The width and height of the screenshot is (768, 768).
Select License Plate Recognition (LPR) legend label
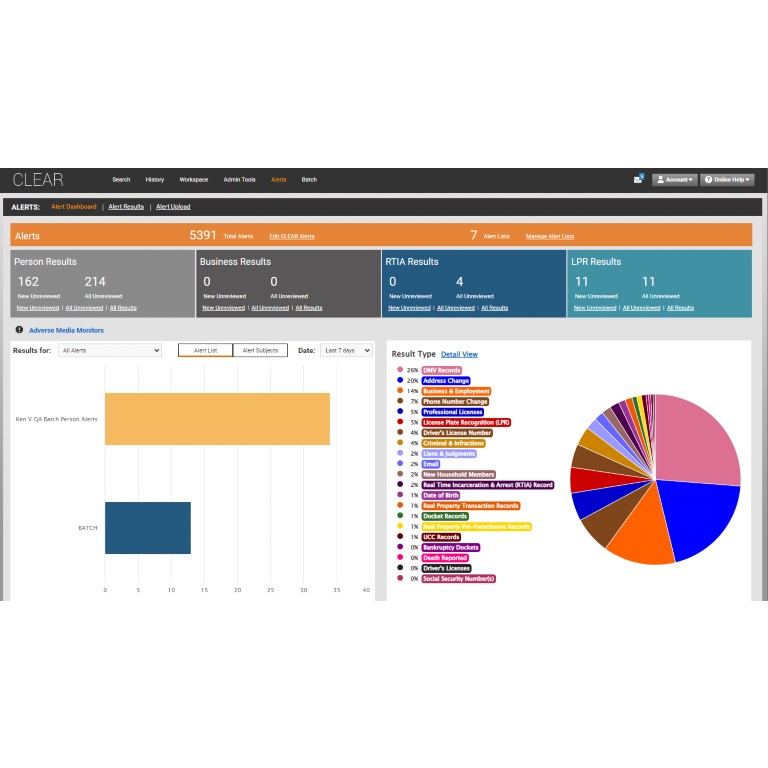[x=466, y=423]
